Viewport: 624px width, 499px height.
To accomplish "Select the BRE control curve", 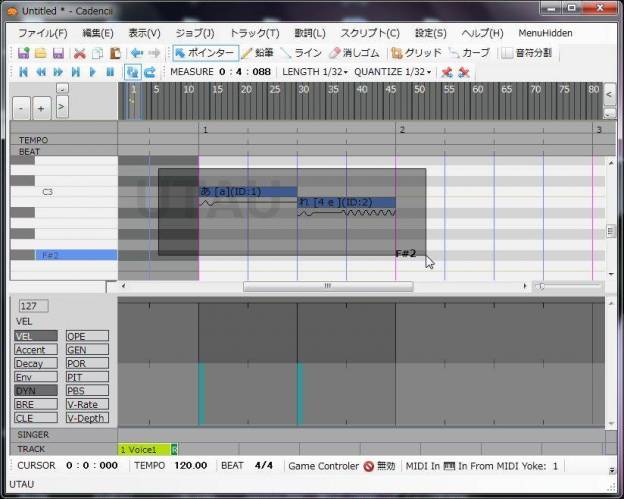I will pyautogui.click(x=36, y=404).
